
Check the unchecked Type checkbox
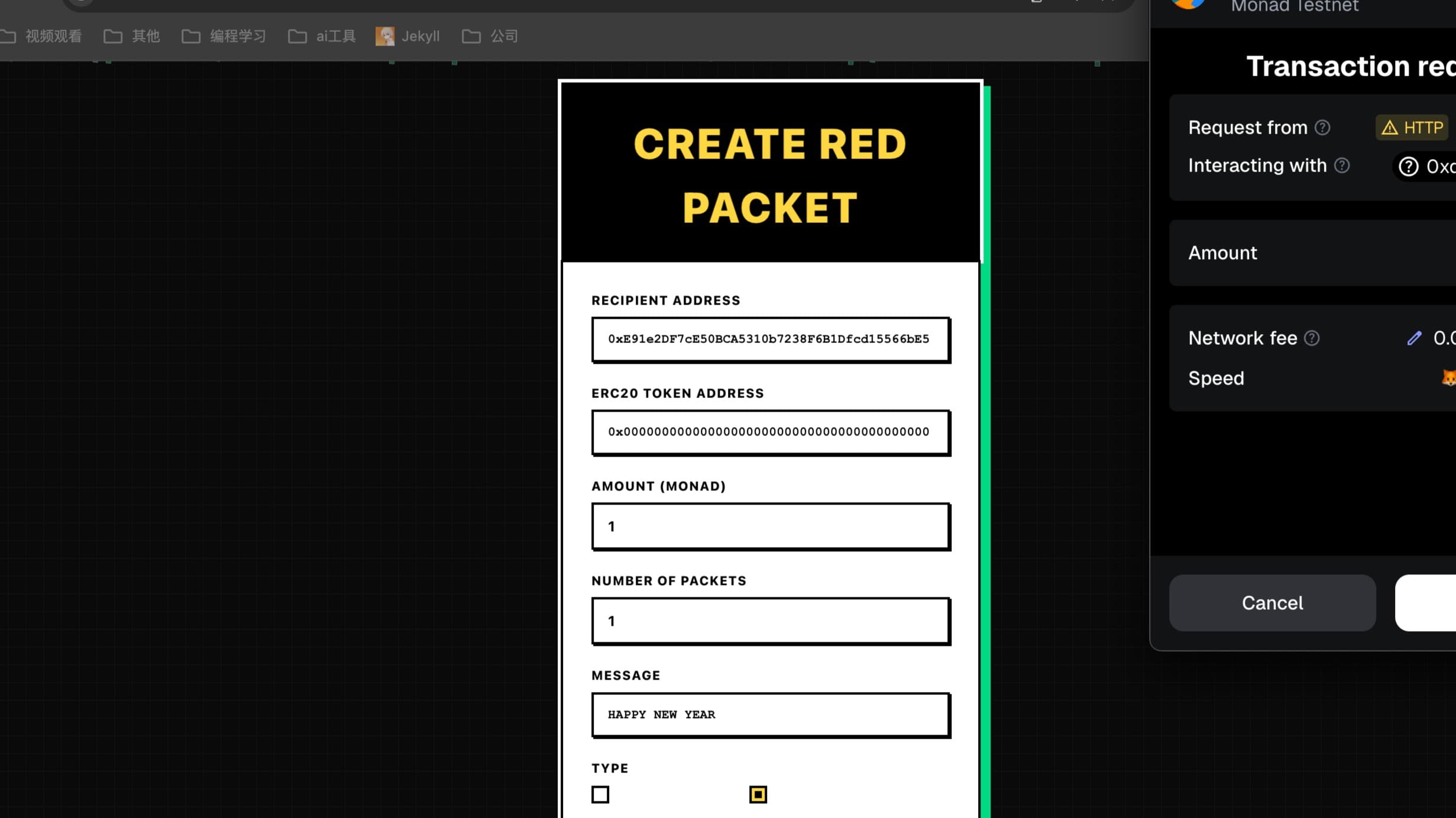click(600, 794)
